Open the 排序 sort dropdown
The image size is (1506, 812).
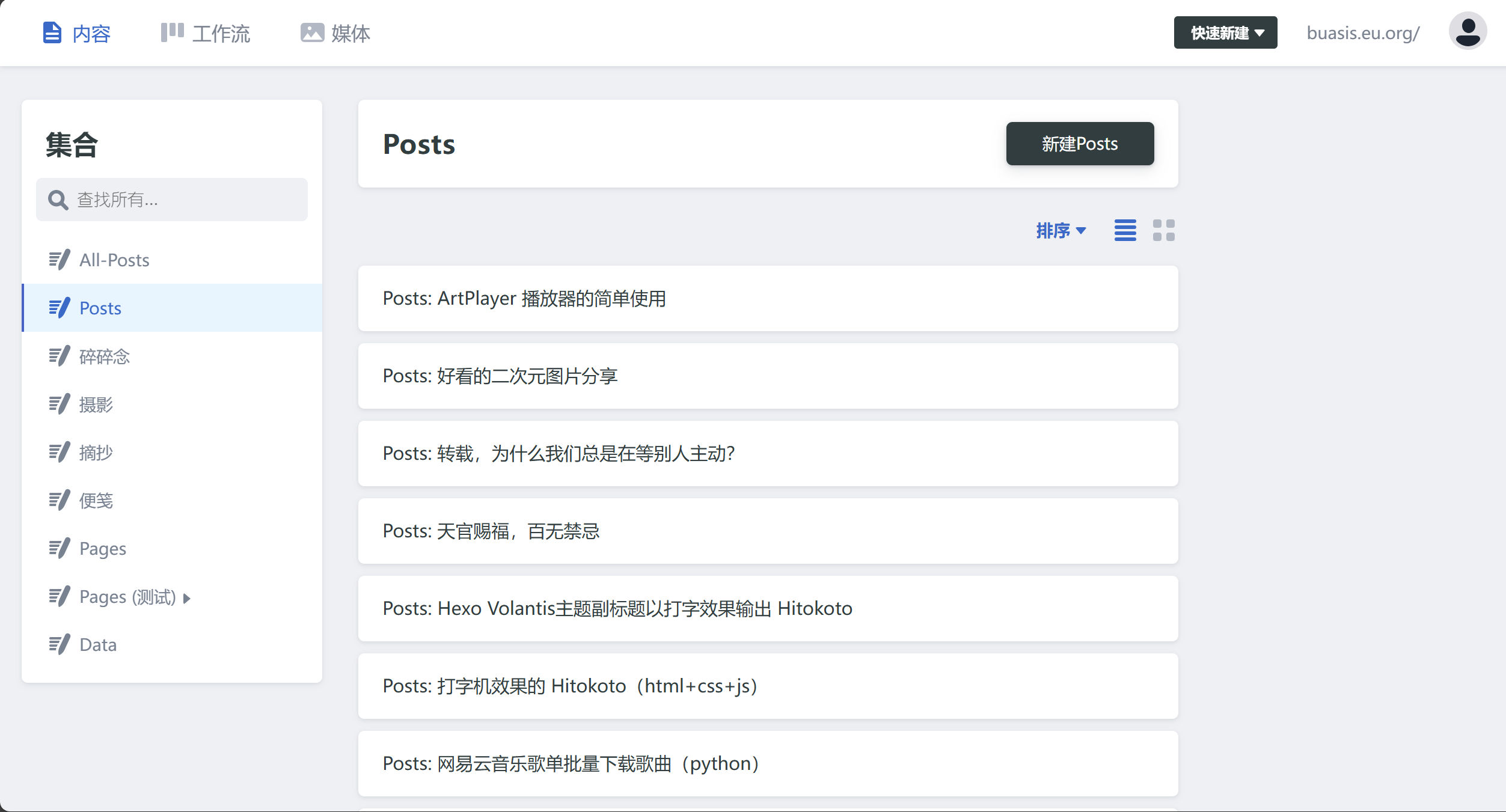click(x=1061, y=230)
